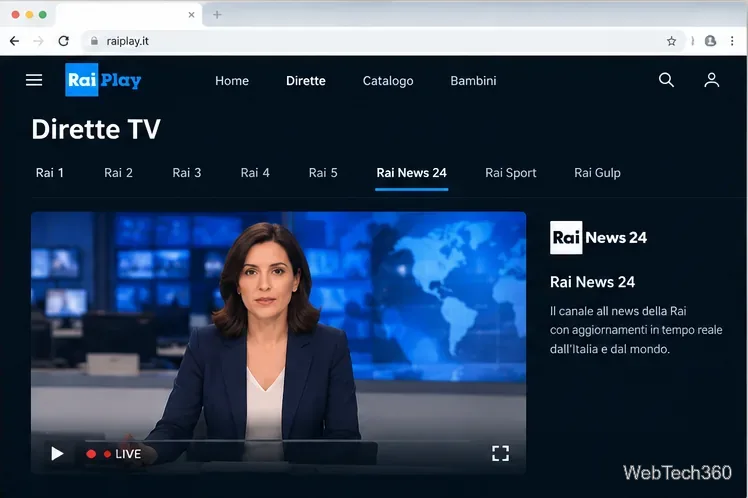The height and width of the screenshot is (498, 748).
Task: Open the hamburger menu
Action: coord(34,80)
